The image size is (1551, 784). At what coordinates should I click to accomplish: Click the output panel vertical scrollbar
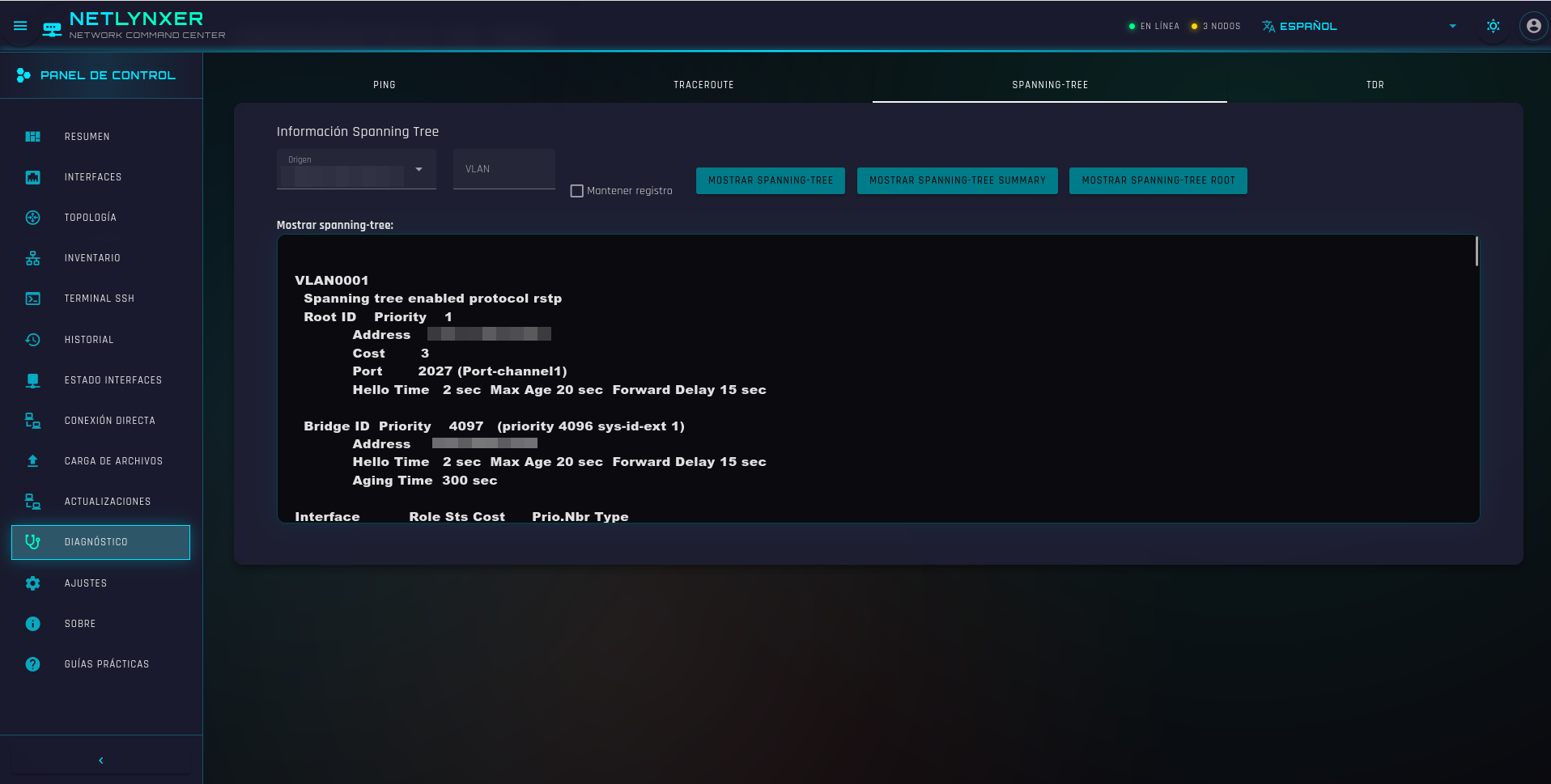(1476, 252)
